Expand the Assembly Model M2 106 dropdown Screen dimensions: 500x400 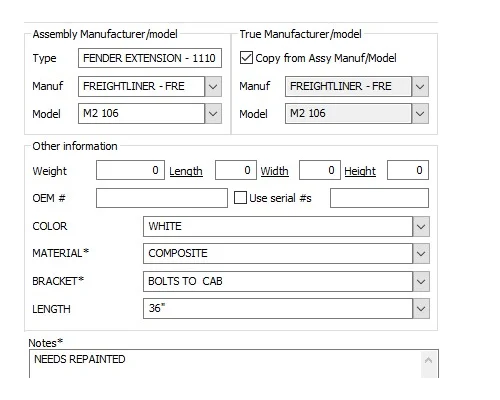click(x=213, y=113)
